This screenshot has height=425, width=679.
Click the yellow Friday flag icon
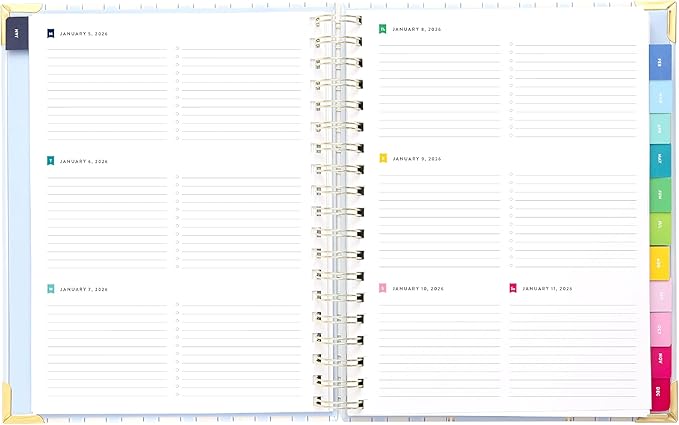tap(383, 159)
